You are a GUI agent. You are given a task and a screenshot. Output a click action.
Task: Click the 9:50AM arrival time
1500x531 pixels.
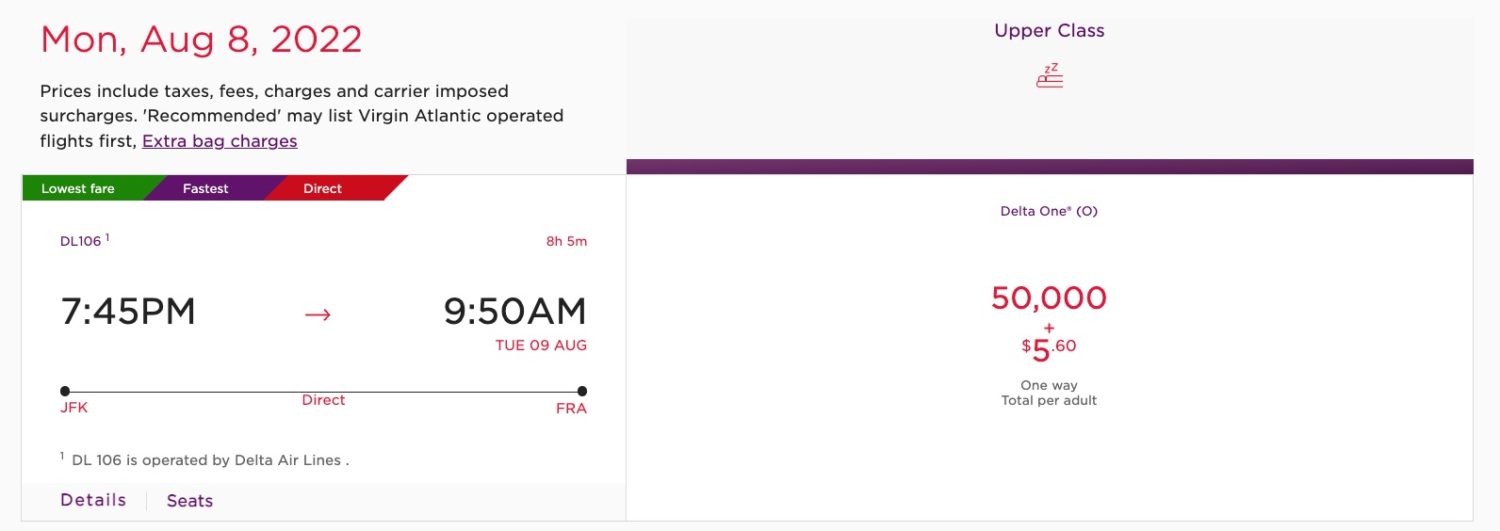[515, 312]
